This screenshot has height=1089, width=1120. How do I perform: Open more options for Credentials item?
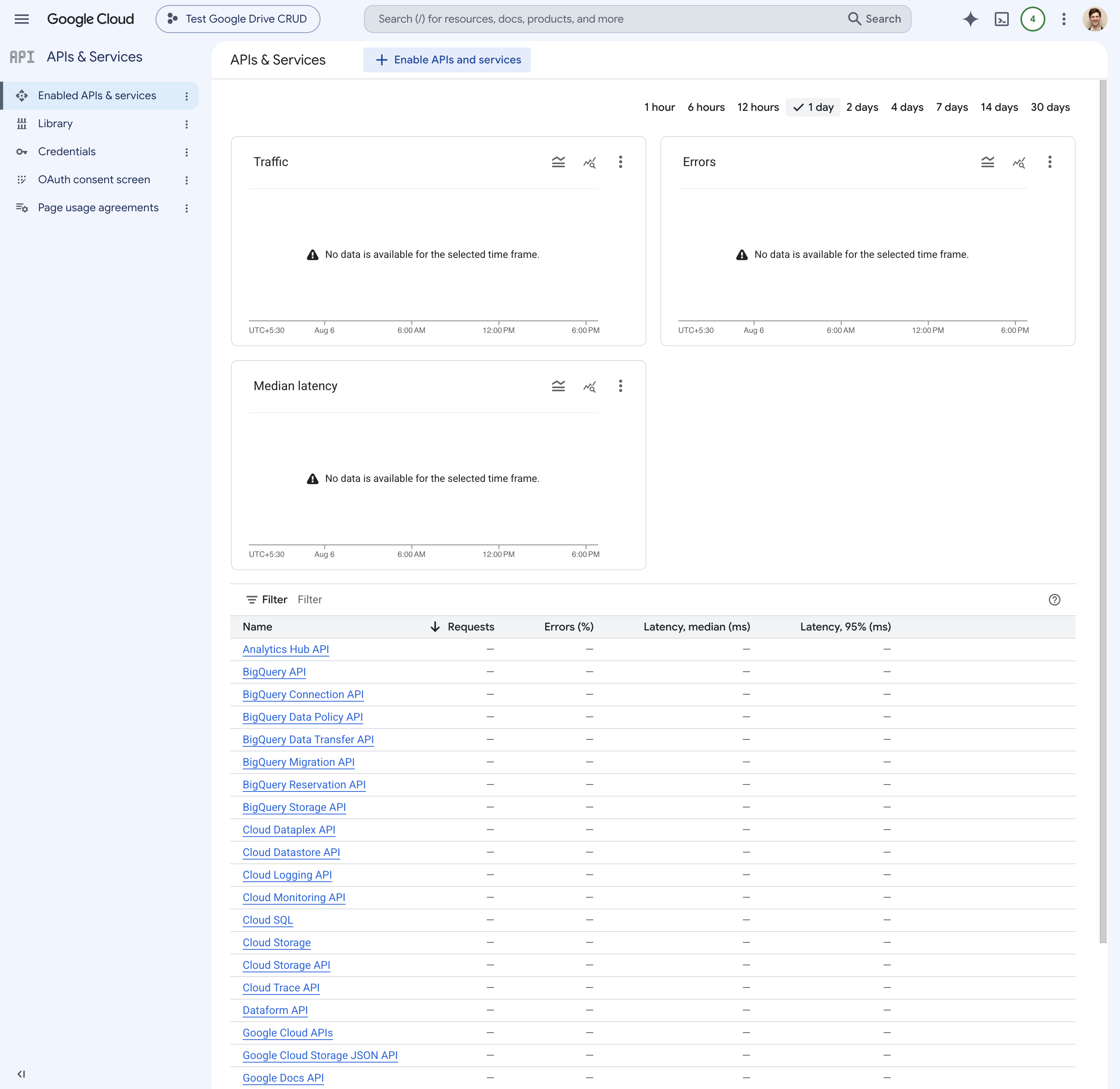tap(187, 152)
